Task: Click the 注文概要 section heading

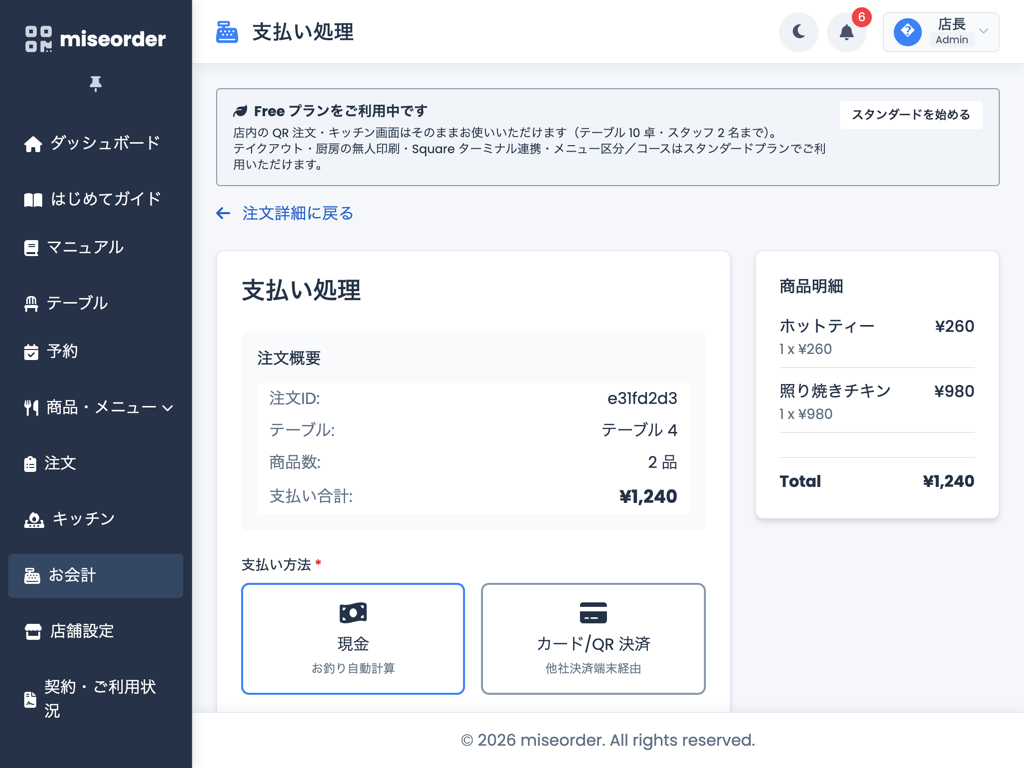Action: tap(289, 358)
